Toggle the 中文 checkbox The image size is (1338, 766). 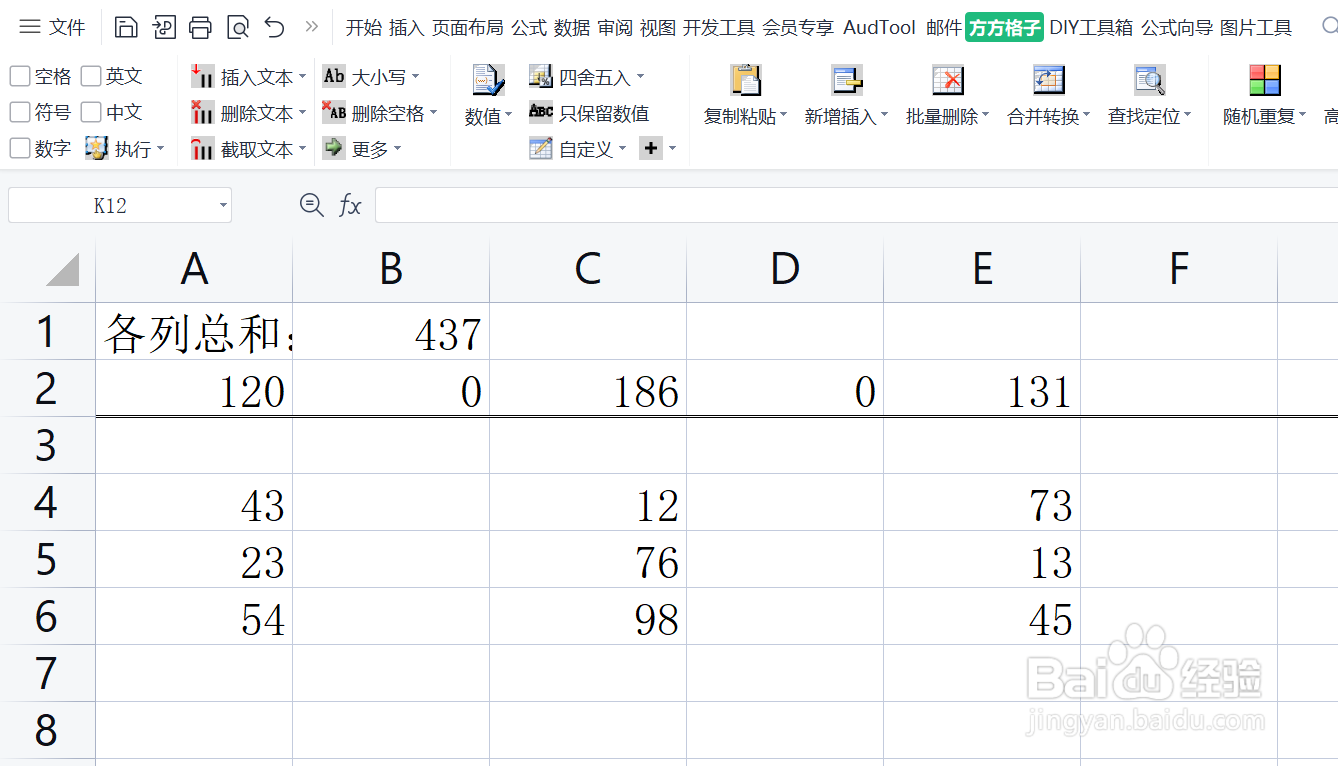pos(91,112)
